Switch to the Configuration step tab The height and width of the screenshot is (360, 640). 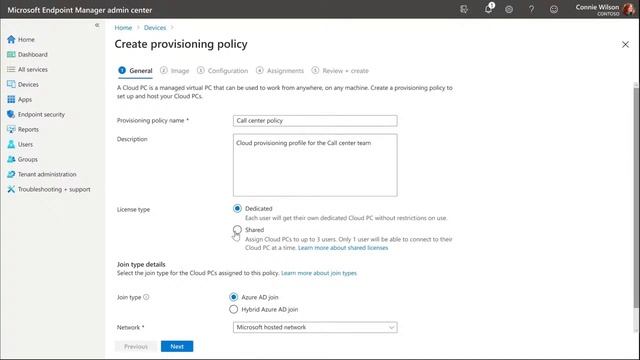[222, 71]
